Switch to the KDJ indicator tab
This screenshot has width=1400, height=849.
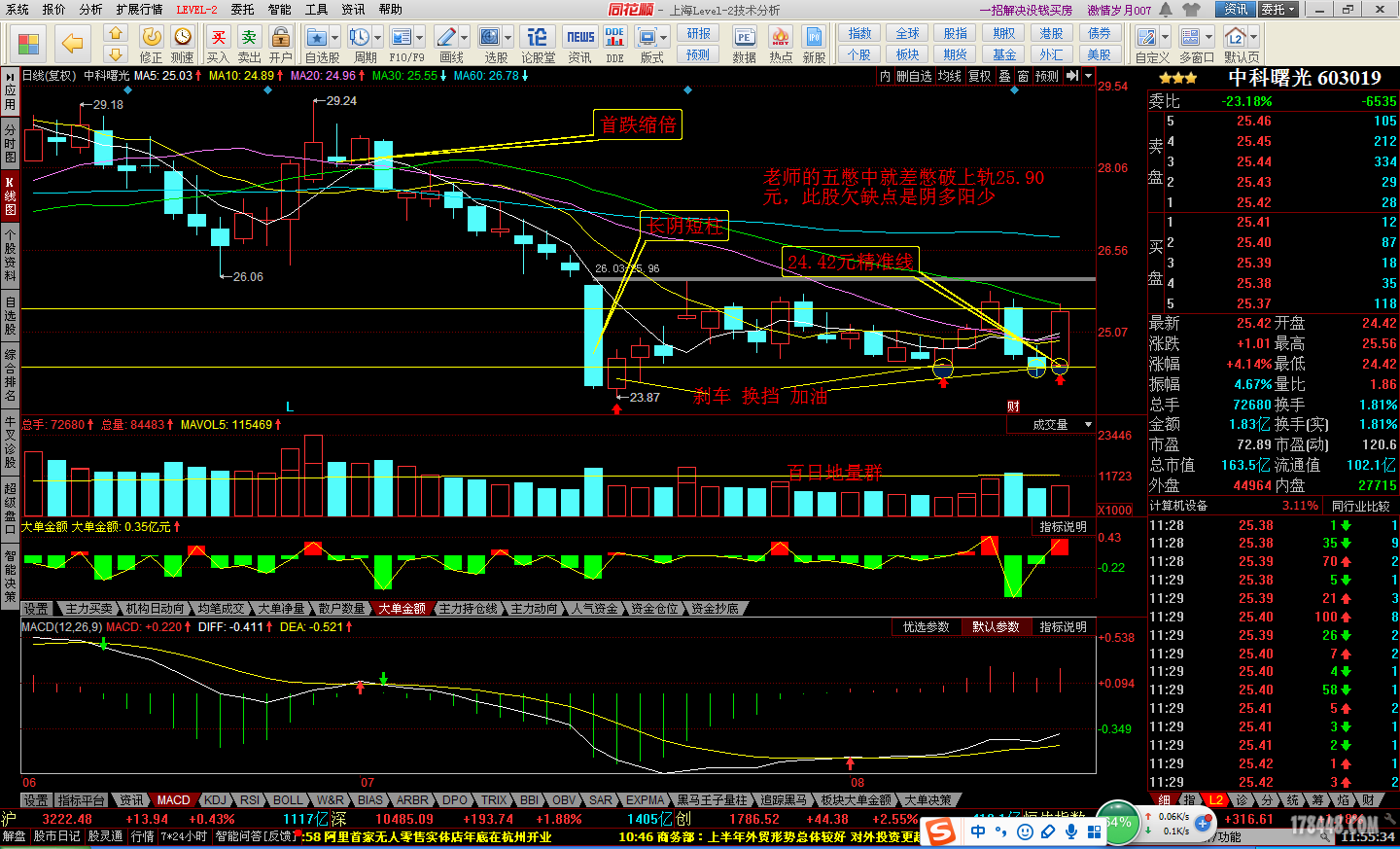tap(215, 800)
